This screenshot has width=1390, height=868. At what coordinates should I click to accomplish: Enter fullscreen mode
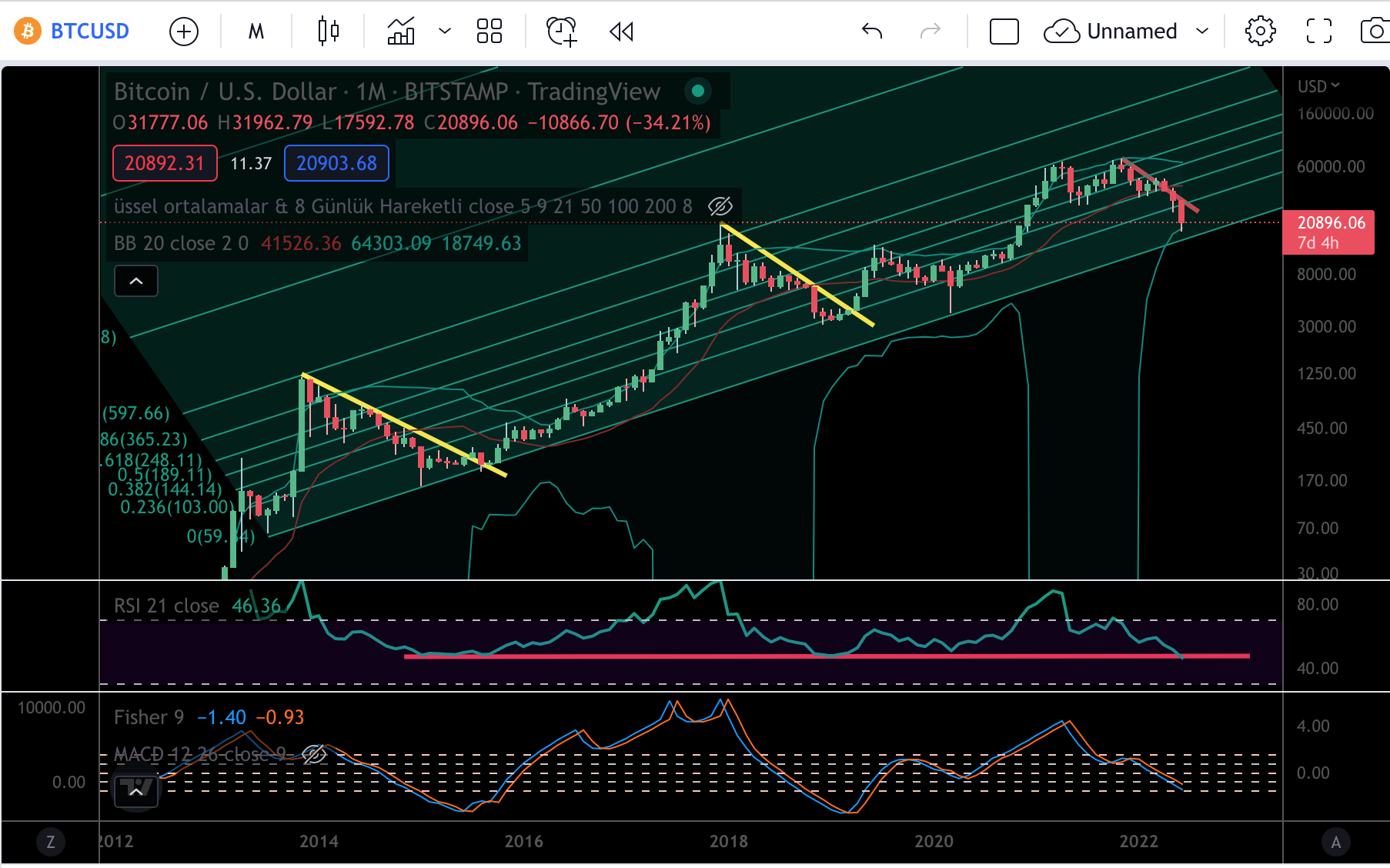coord(1319,32)
